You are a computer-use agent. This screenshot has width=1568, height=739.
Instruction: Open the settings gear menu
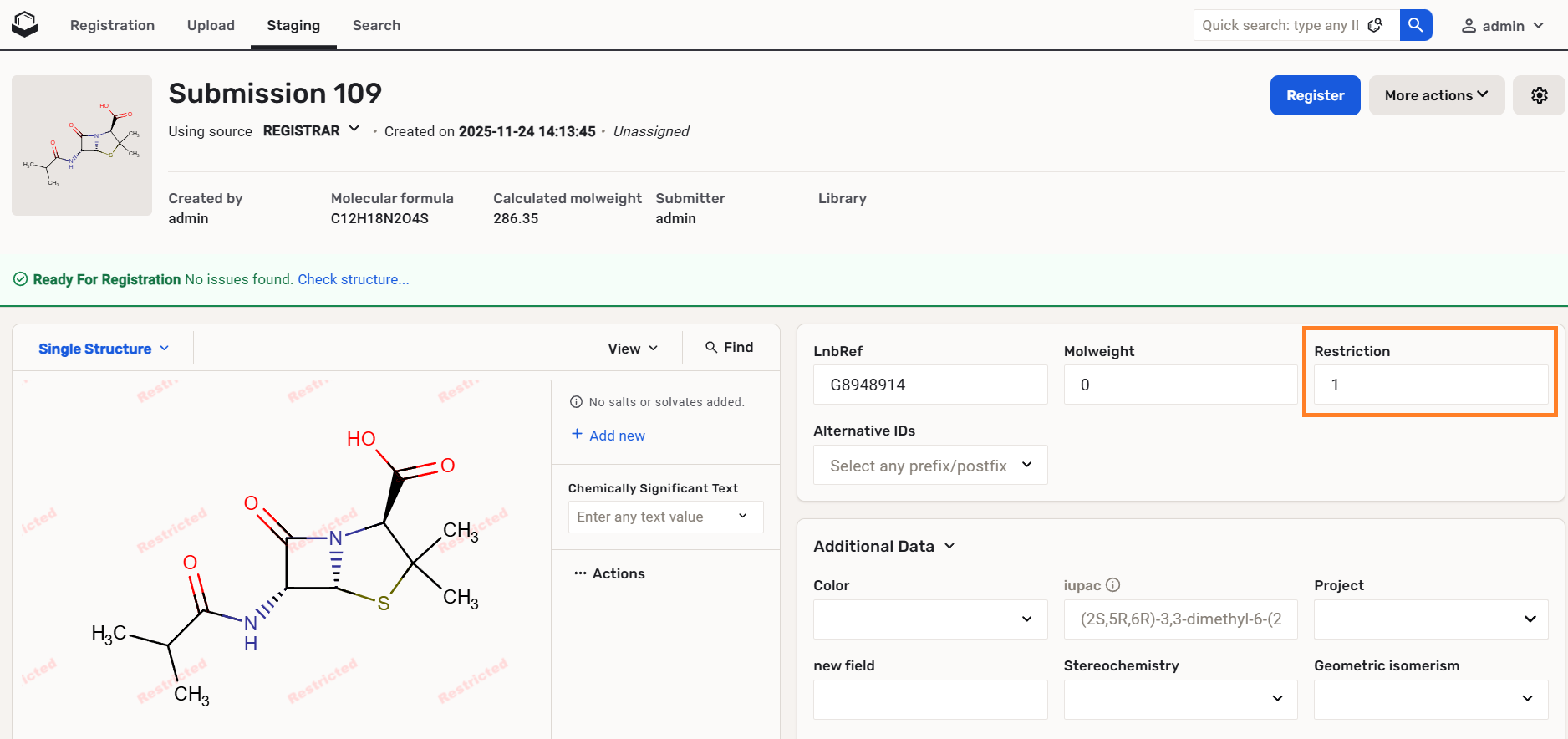(1539, 95)
